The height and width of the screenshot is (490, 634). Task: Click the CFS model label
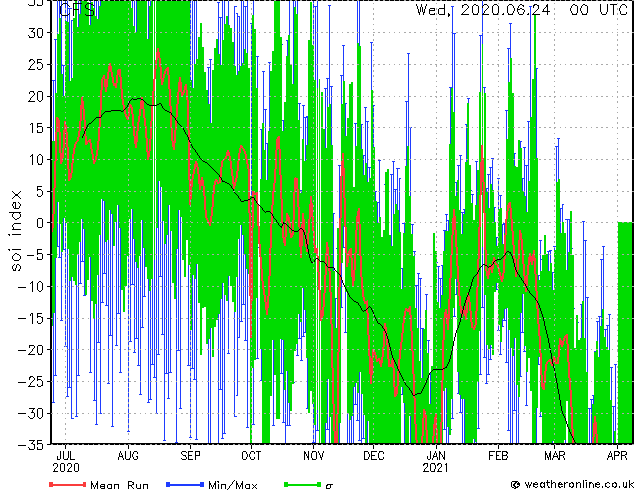[77, 10]
